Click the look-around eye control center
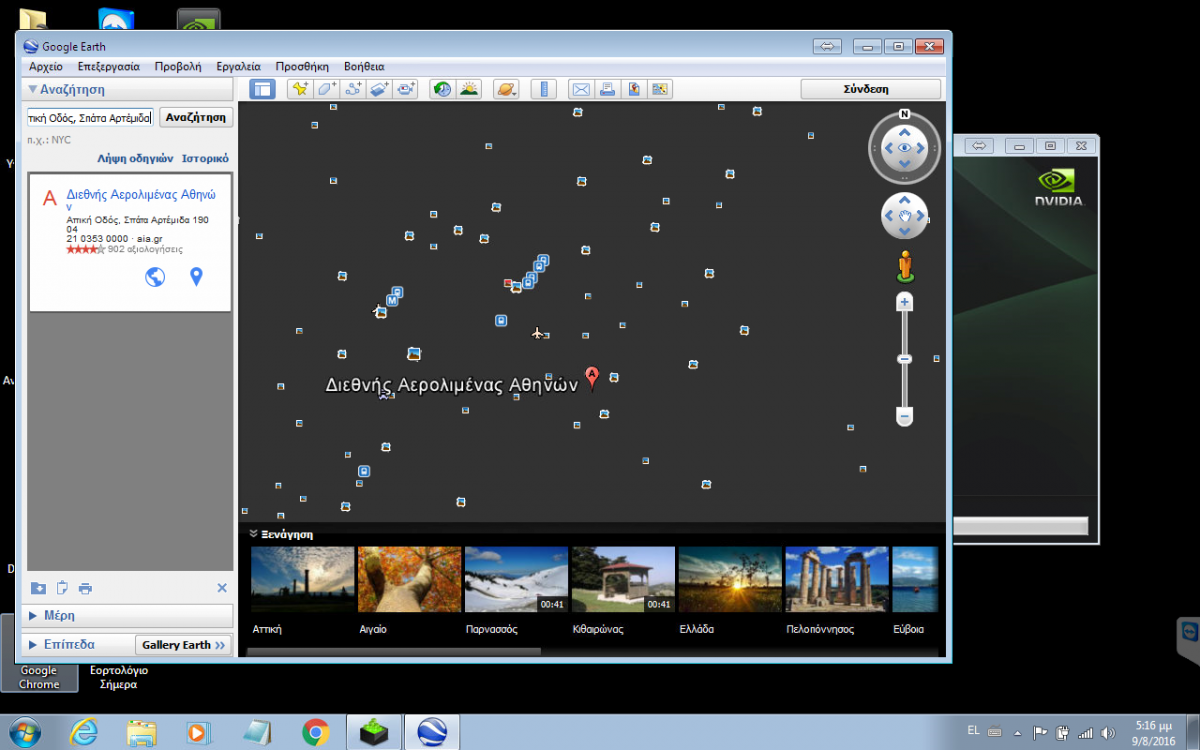The height and width of the screenshot is (750, 1200). pos(905,148)
